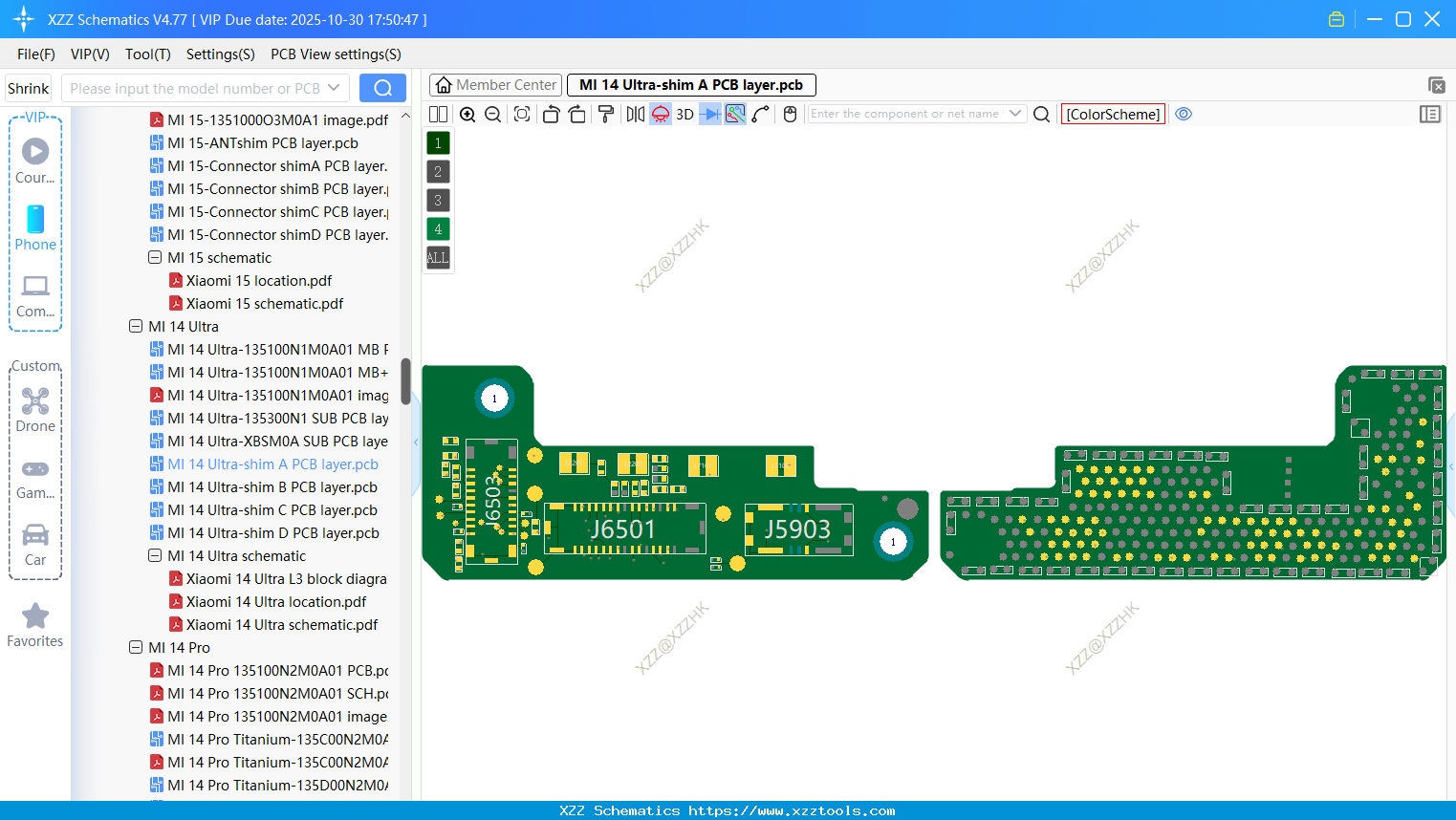Collapse the MI 14 Ultra folder

coord(135,326)
